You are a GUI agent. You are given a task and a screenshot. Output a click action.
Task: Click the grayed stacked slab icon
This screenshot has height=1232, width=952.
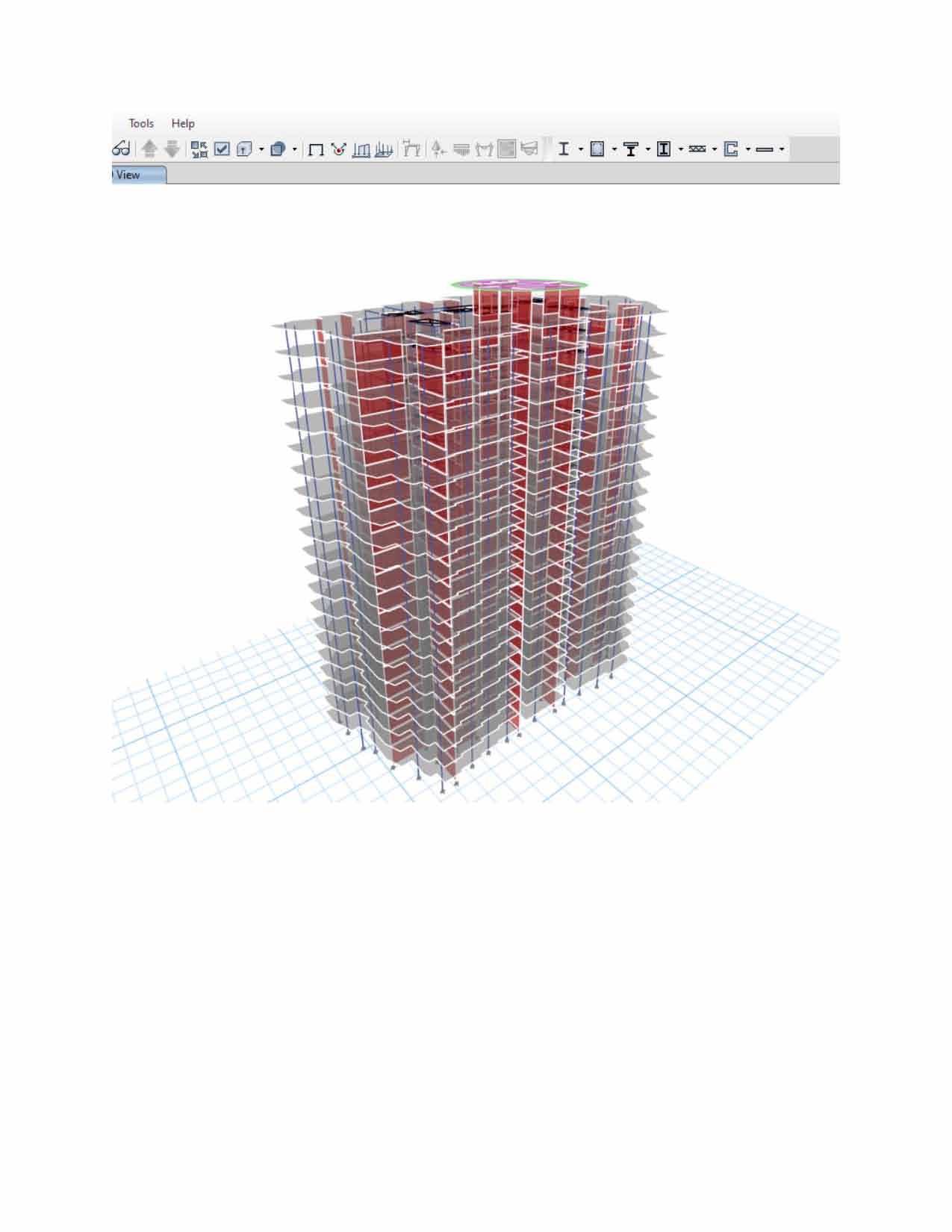pyautogui.click(x=461, y=149)
